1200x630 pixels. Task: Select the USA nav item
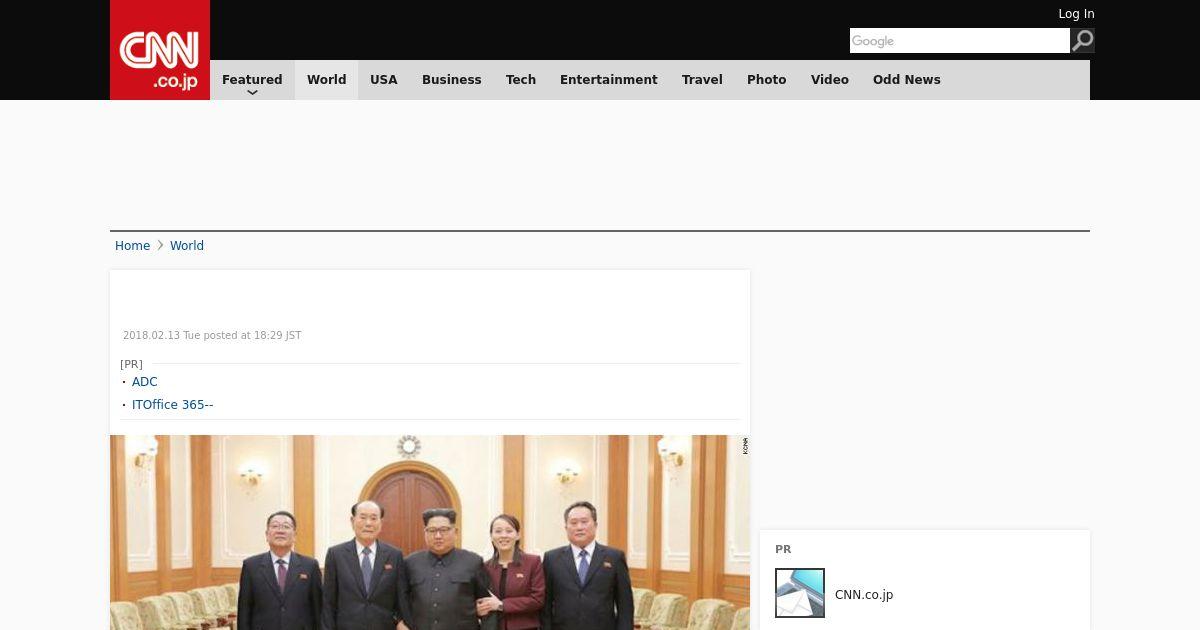(x=384, y=80)
